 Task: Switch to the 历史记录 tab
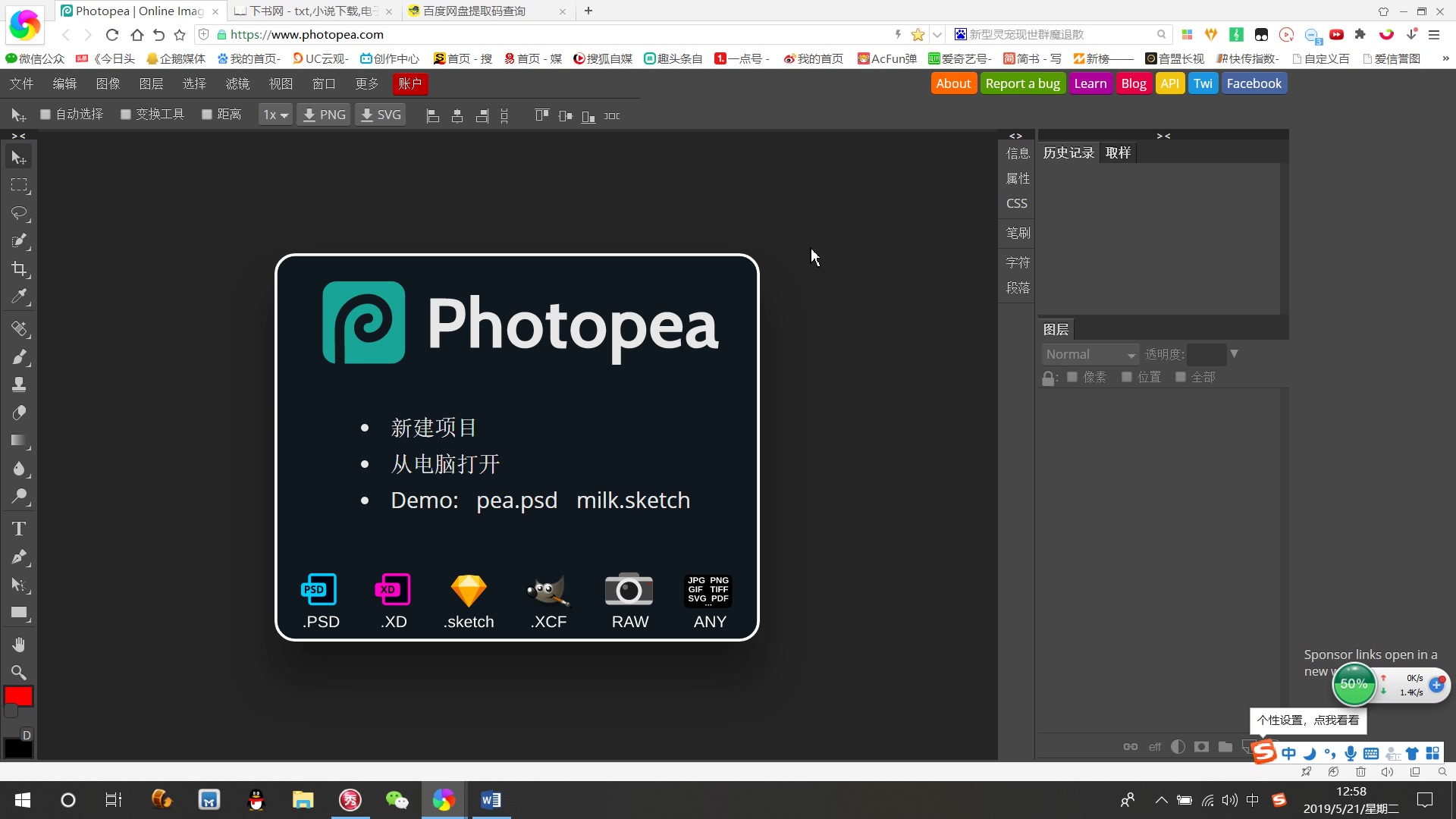click(x=1068, y=153)
